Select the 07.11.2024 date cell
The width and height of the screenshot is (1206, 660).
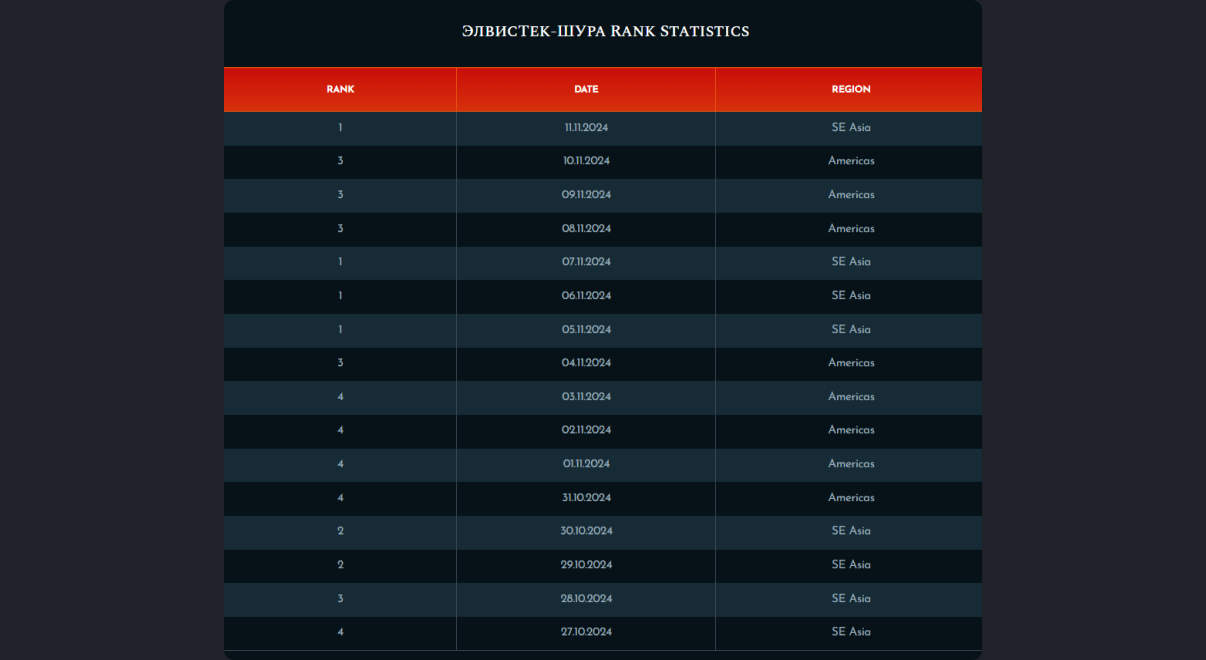coord(586,262)
